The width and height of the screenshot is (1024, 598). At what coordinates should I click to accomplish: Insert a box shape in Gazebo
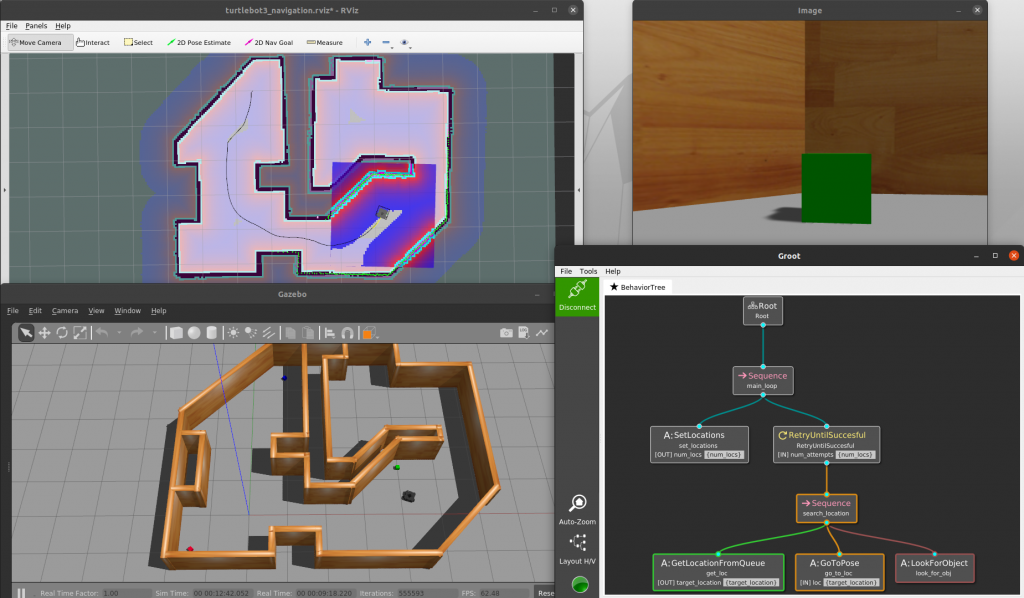click(x=176, y=333)
